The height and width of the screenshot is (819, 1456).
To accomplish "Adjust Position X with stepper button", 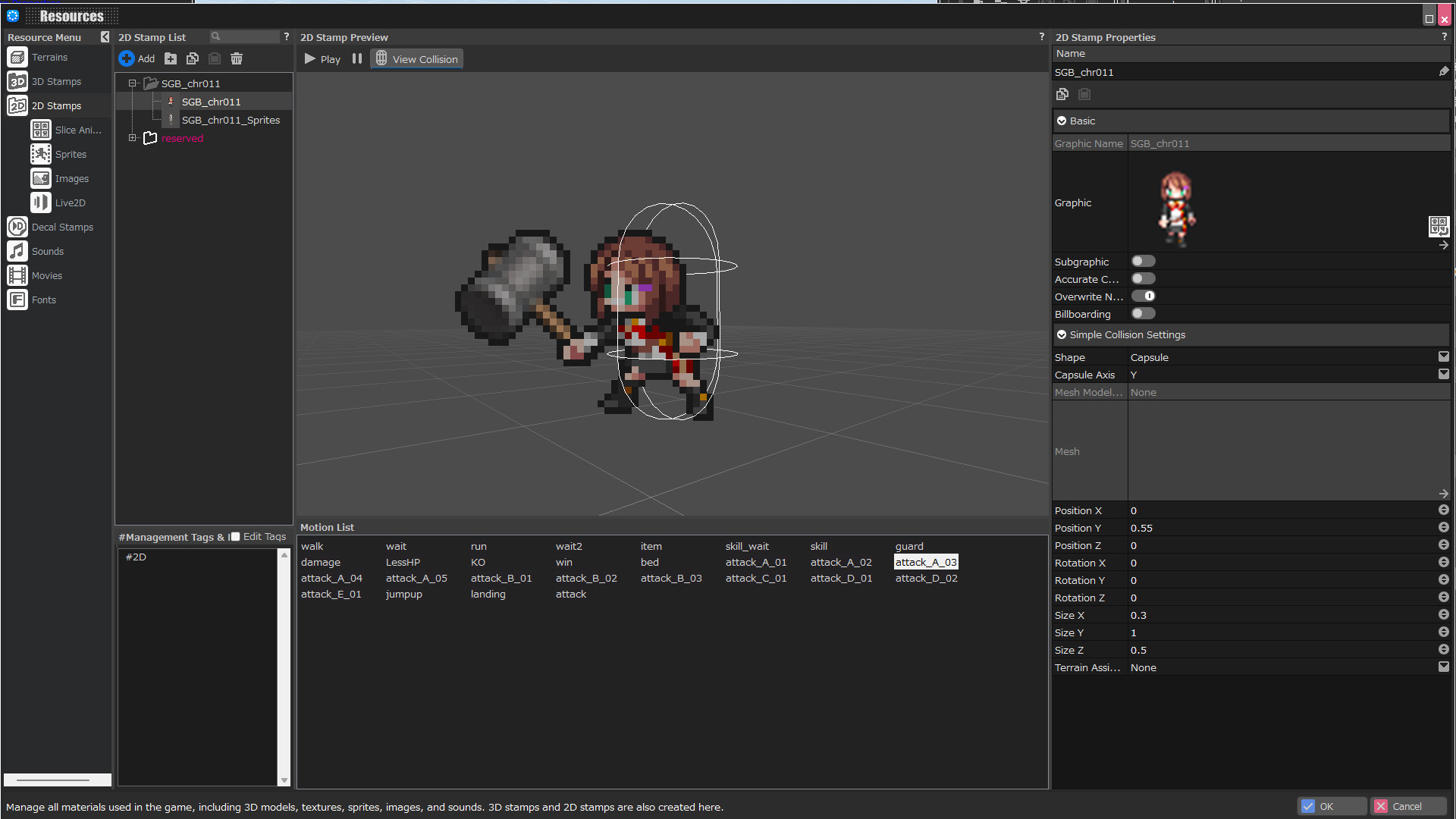I will coord(1443,510).
